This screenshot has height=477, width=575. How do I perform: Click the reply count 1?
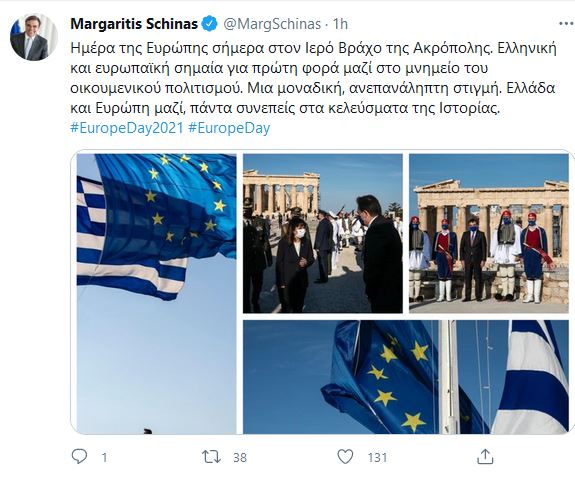tap(105, 458)
